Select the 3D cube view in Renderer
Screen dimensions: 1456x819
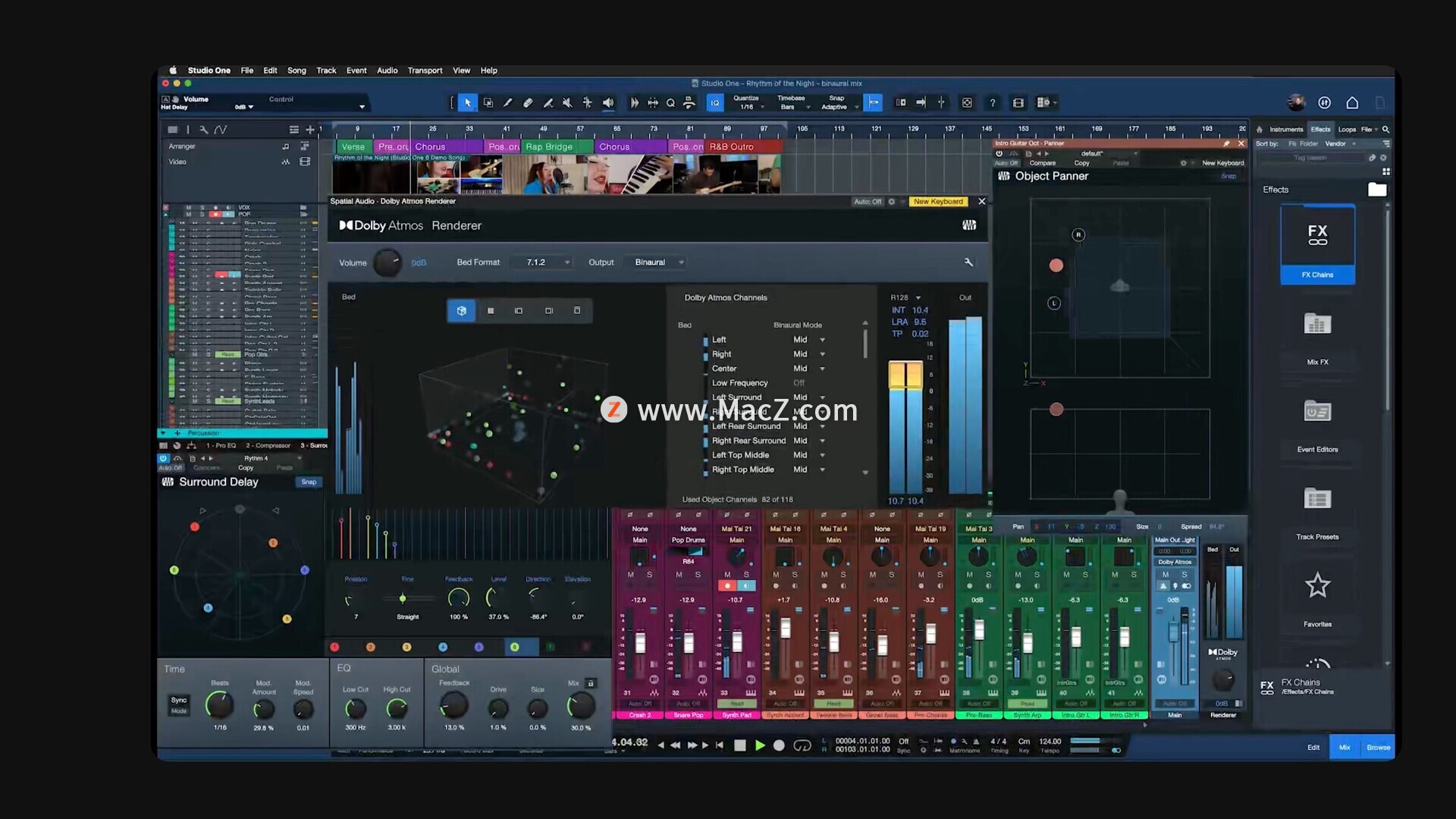(461, 311)
